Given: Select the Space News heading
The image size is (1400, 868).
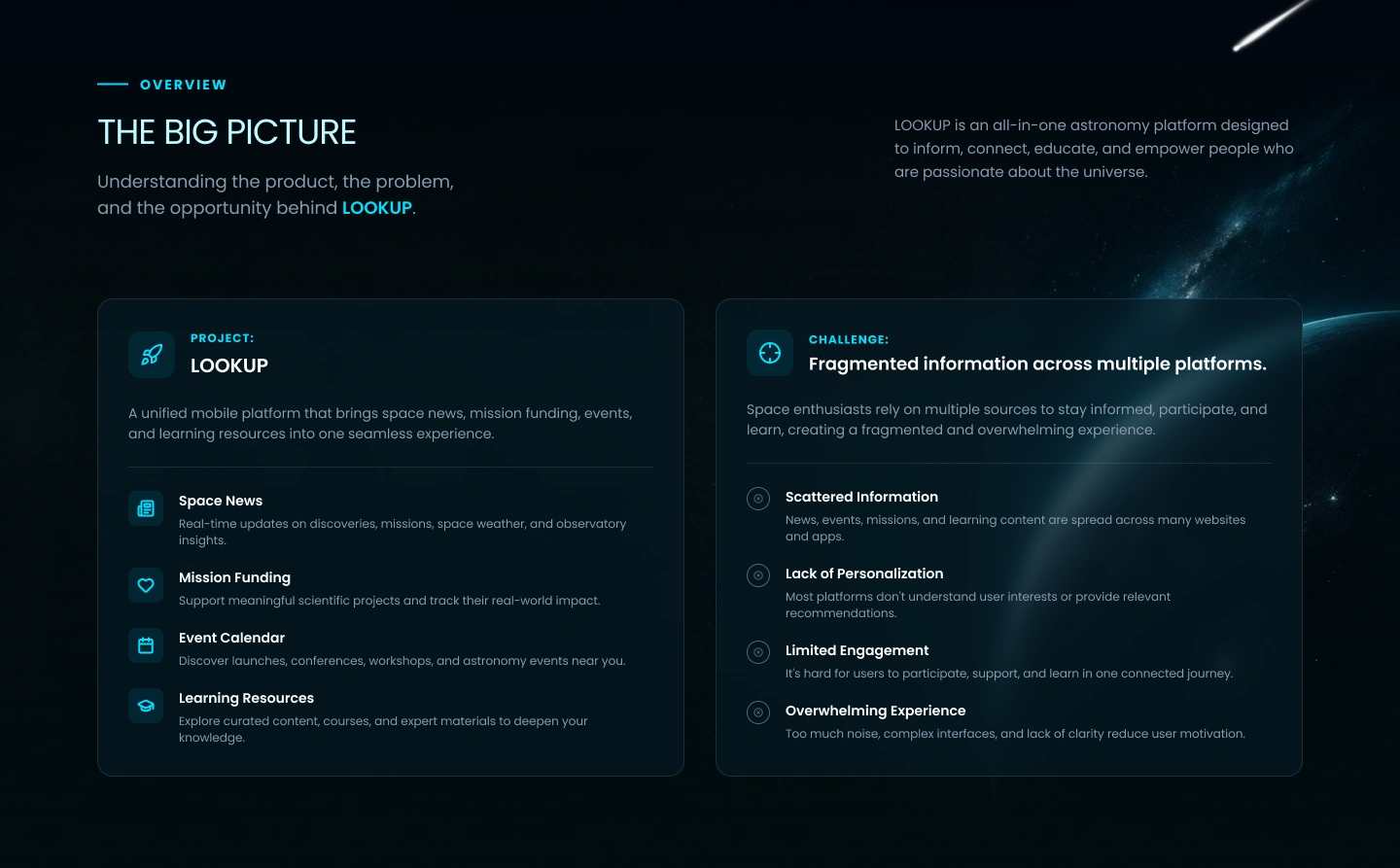Looking at the screenshot, I should point(221,501).
